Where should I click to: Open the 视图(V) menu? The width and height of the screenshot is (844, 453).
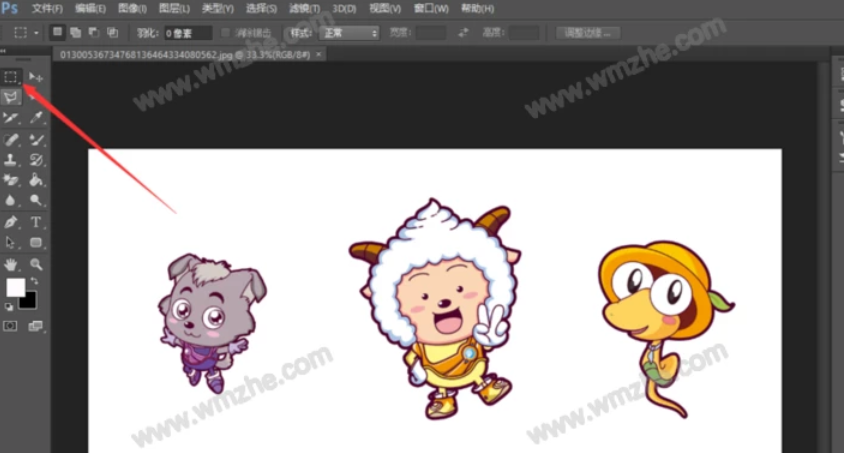[385, 9]
